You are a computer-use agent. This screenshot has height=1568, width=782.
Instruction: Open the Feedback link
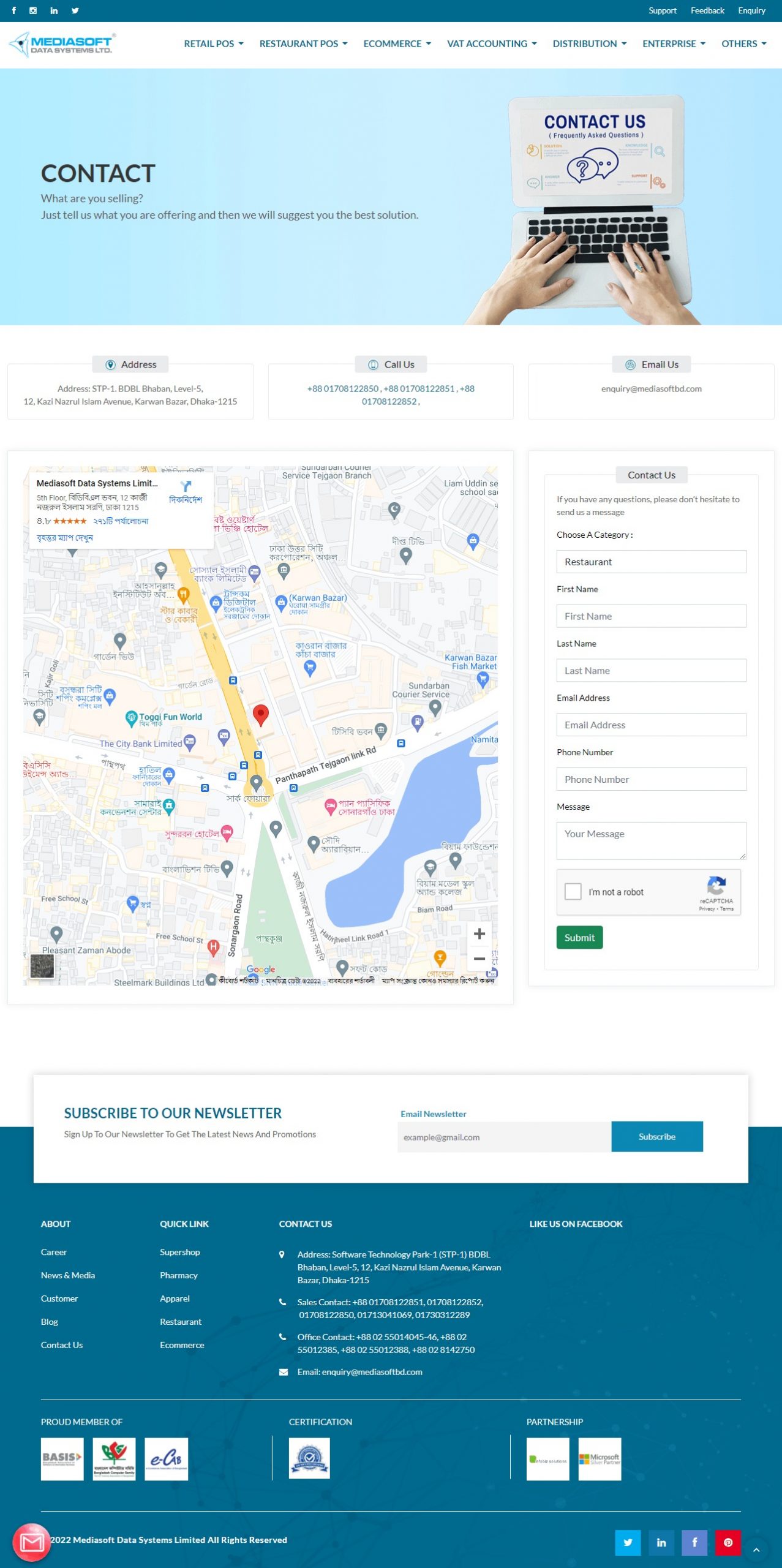707,10
